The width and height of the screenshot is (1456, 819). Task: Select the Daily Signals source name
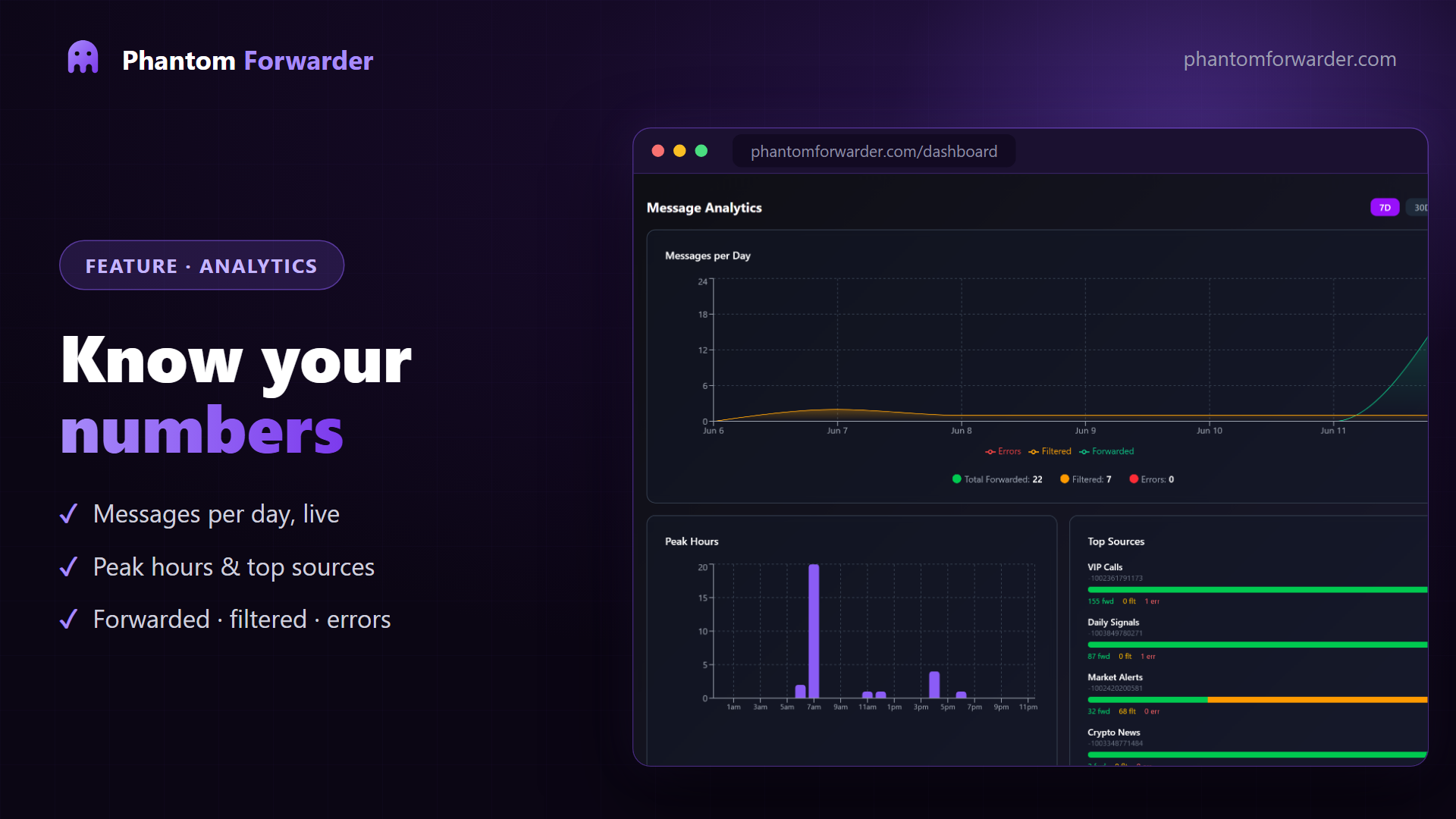(x=1113, y=622)
